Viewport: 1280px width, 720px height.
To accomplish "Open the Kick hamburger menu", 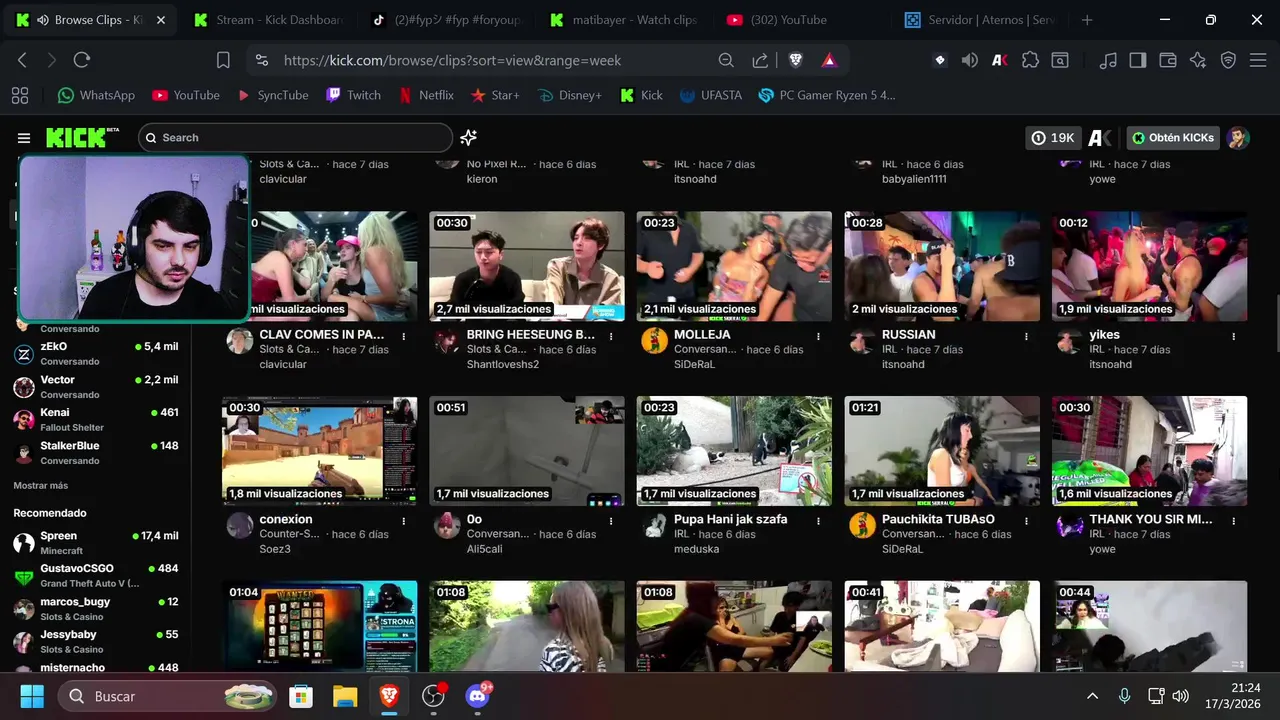I will point(24,138).
